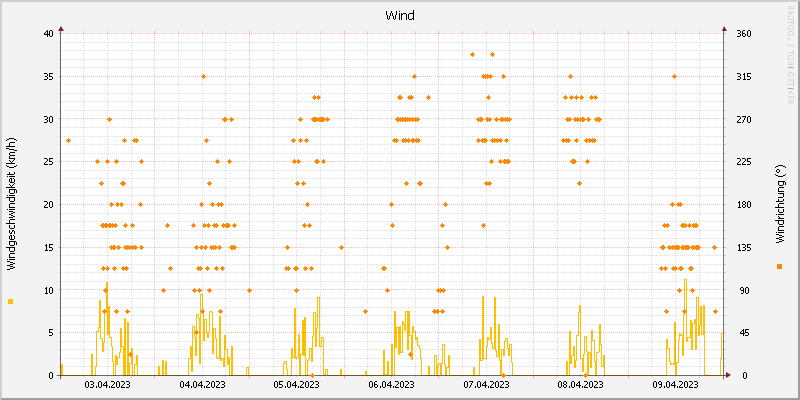
Task: Click the right axis value 45
Action: [744, 333]
